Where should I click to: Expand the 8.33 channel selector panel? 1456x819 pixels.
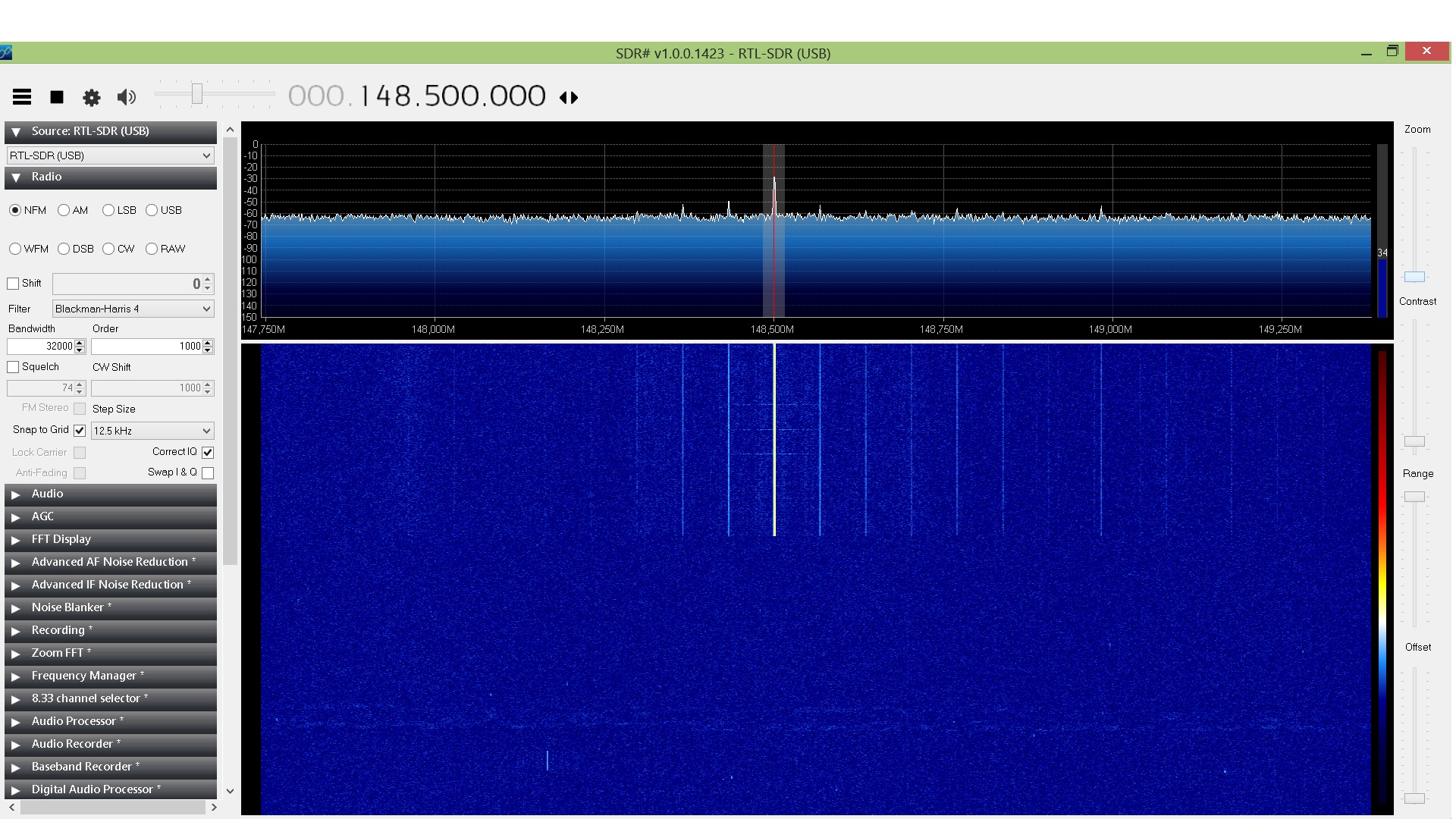tap(111, 699)
